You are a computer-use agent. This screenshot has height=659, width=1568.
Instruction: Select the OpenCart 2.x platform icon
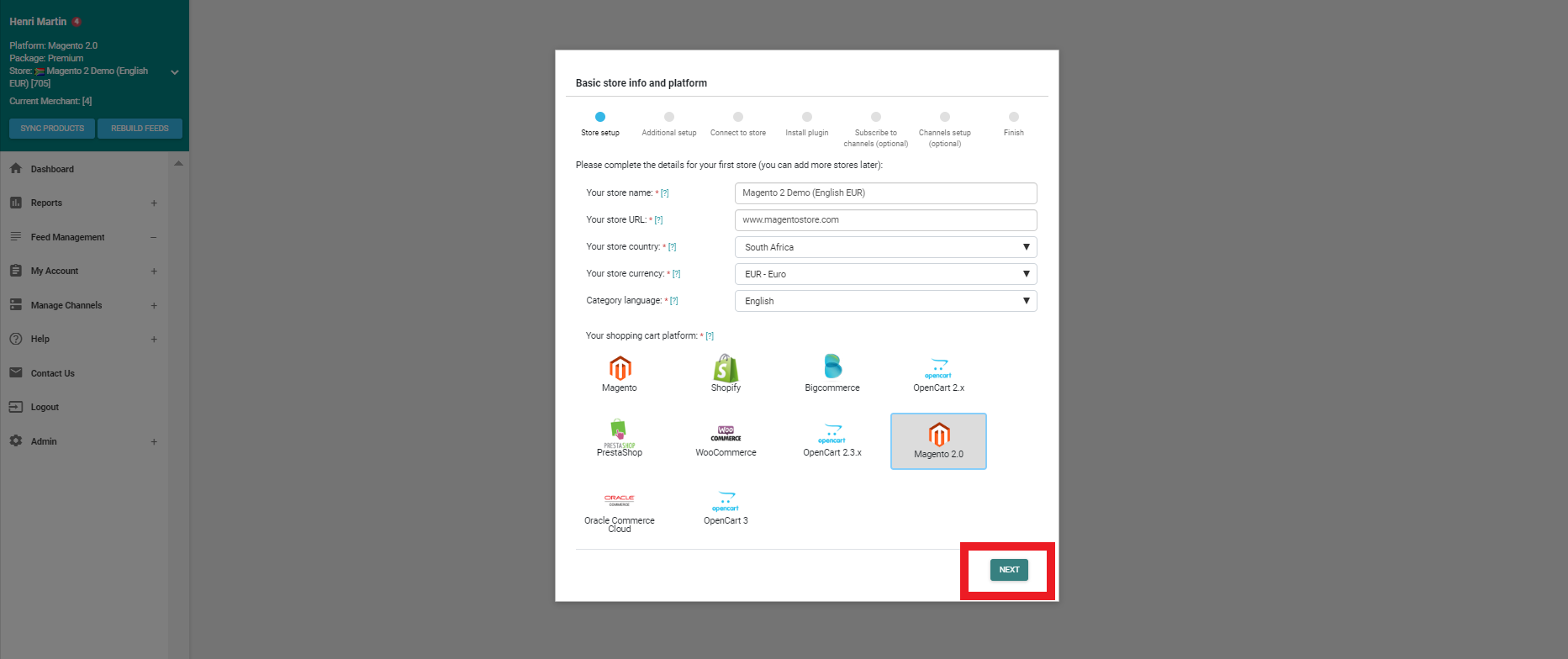[x=938, y=369]
